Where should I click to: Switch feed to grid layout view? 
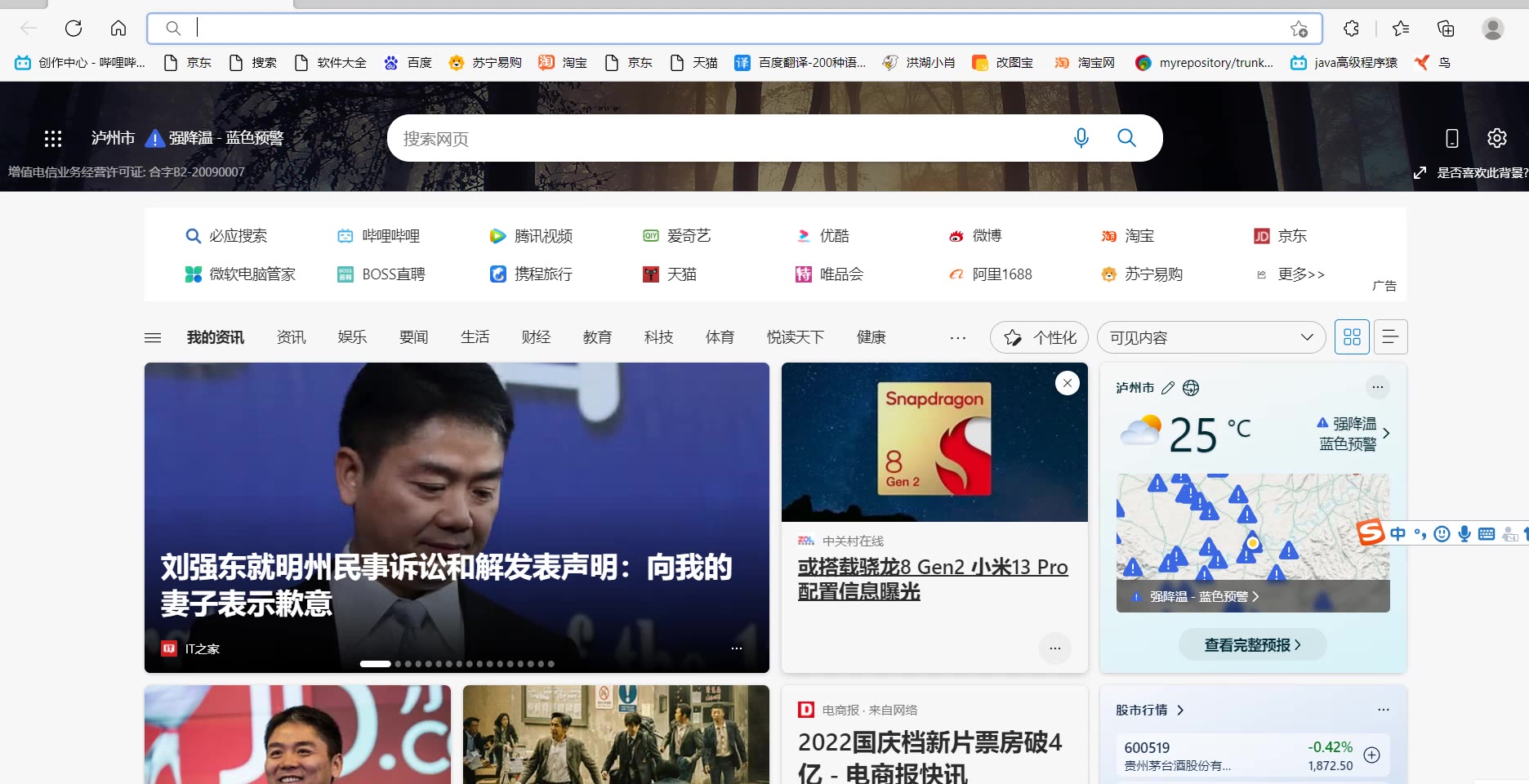1352,337
